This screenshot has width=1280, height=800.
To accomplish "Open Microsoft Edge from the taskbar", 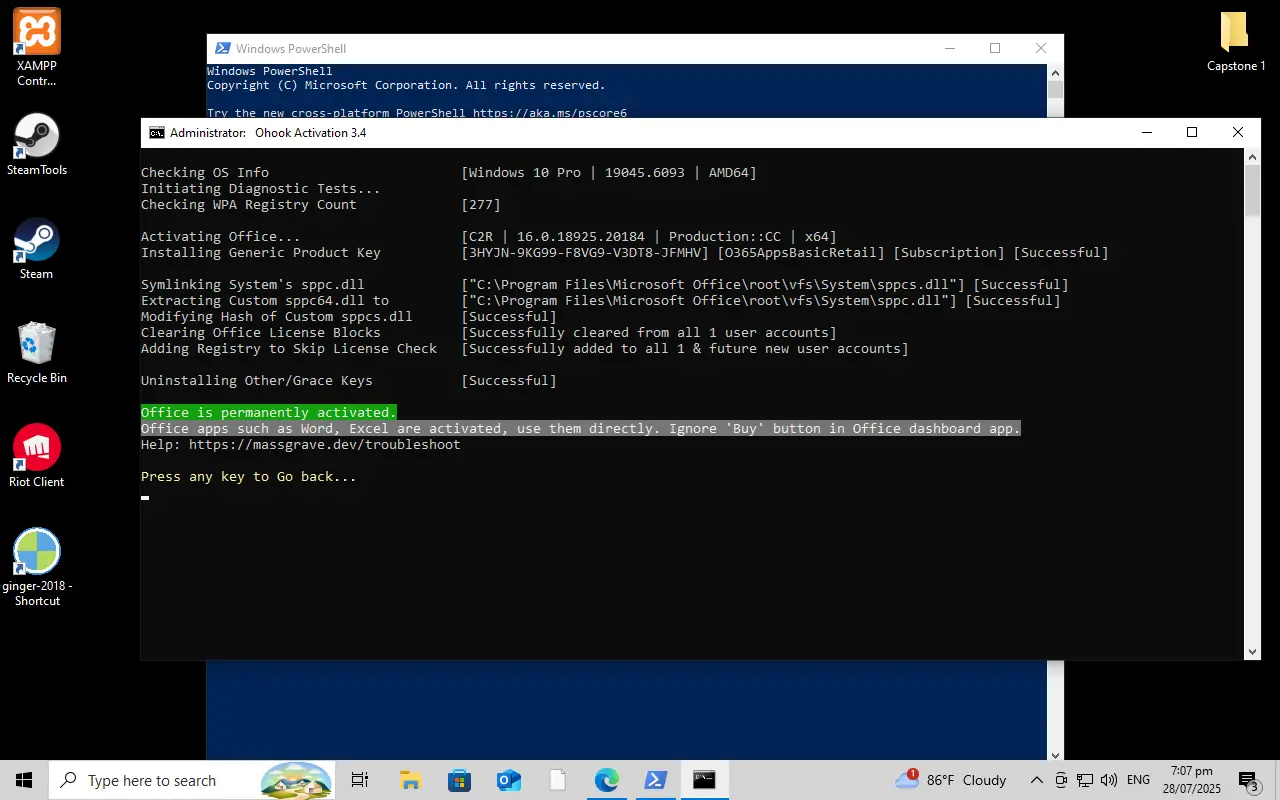I will pyautogui.click(x=606, y=780).
